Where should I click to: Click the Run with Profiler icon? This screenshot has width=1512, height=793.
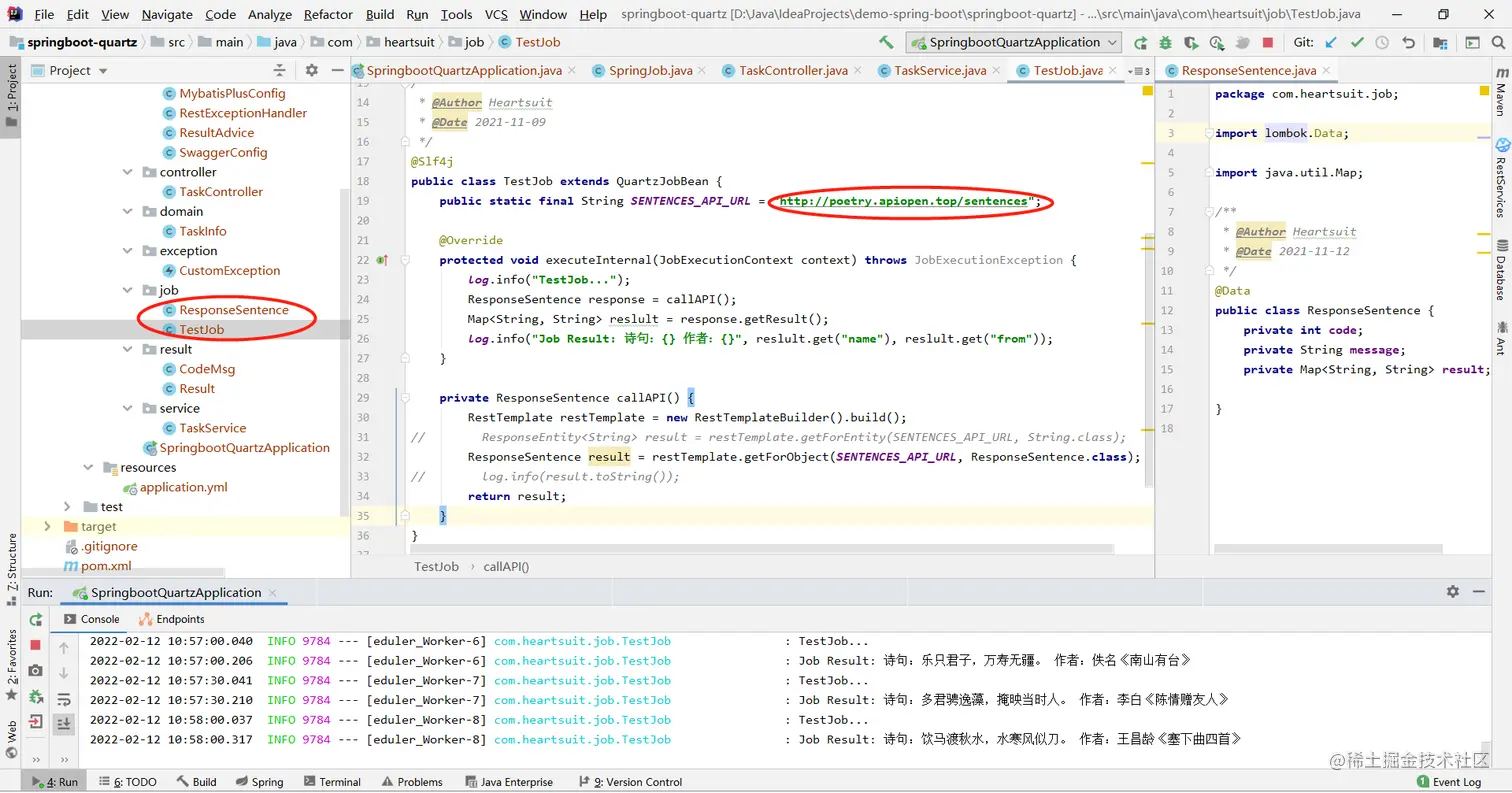[x=1217, y=42]
